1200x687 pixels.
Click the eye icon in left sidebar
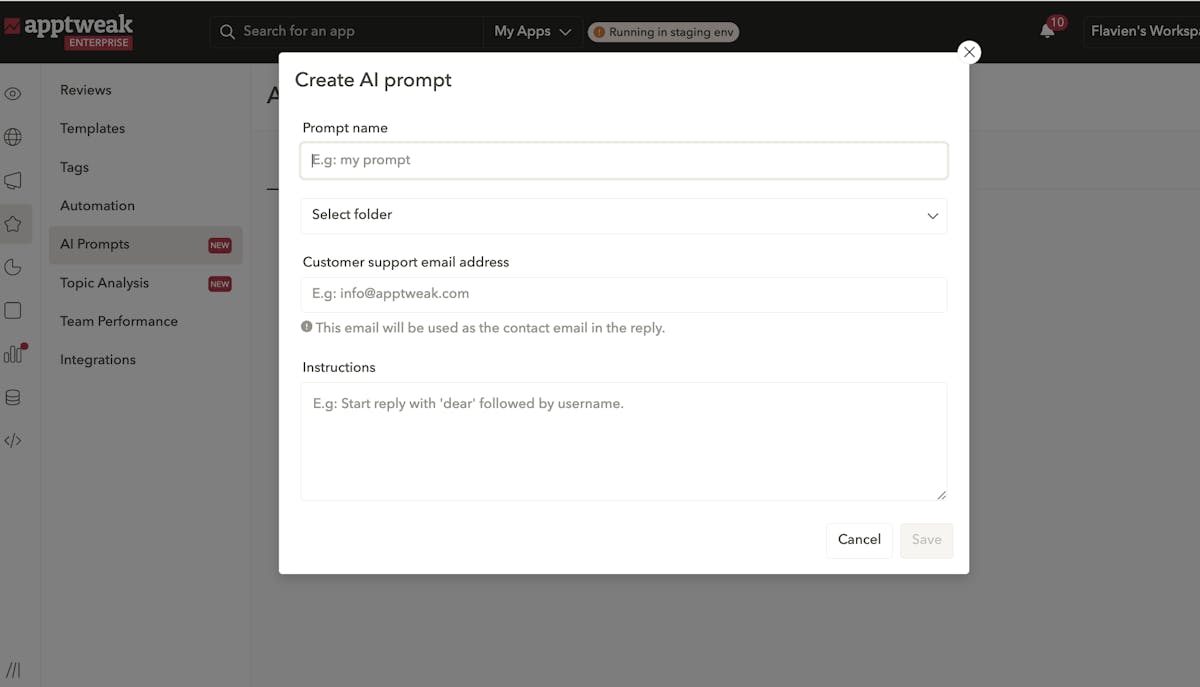(13, 94)
